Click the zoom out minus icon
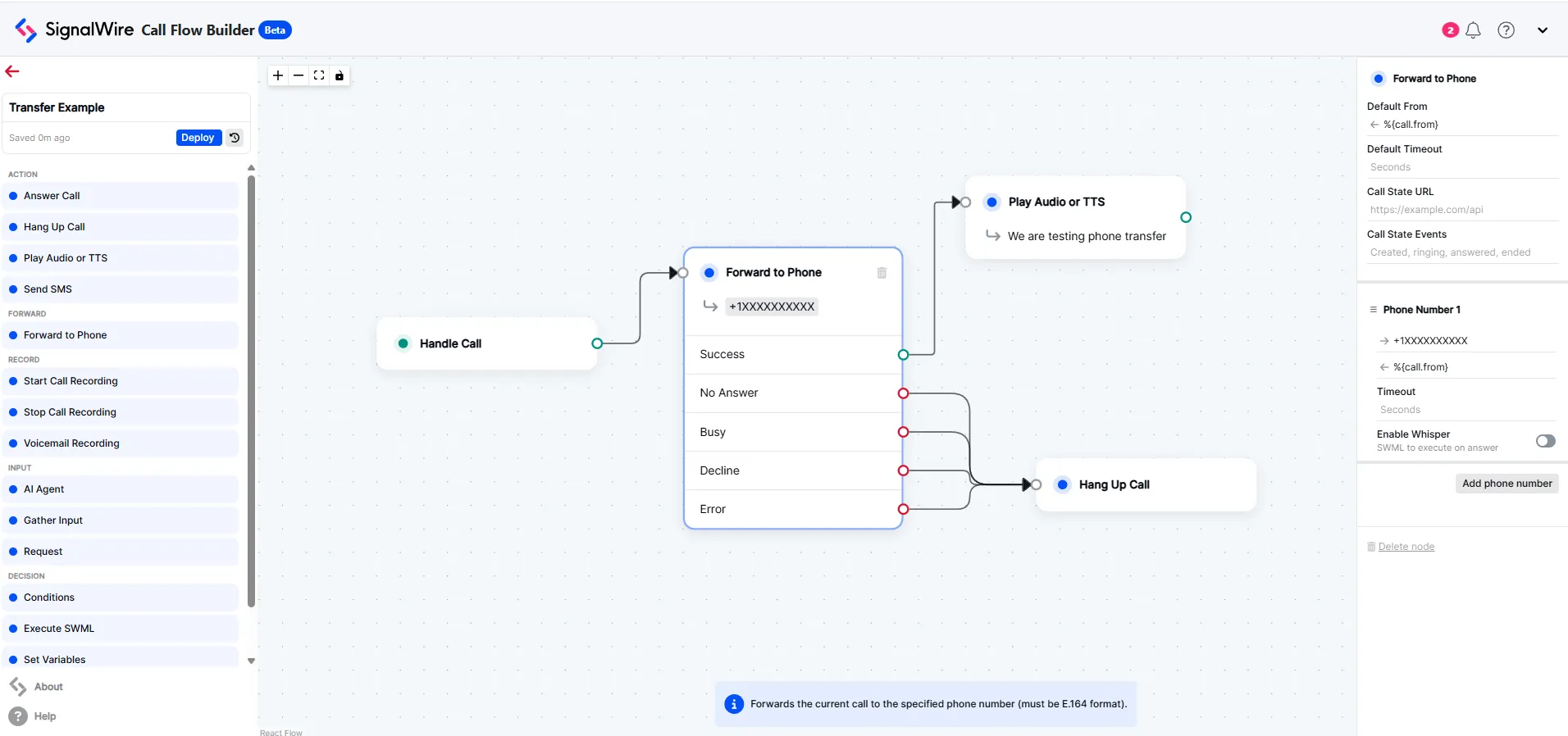This screenshot has width=1568, height=736. point(299,75)
